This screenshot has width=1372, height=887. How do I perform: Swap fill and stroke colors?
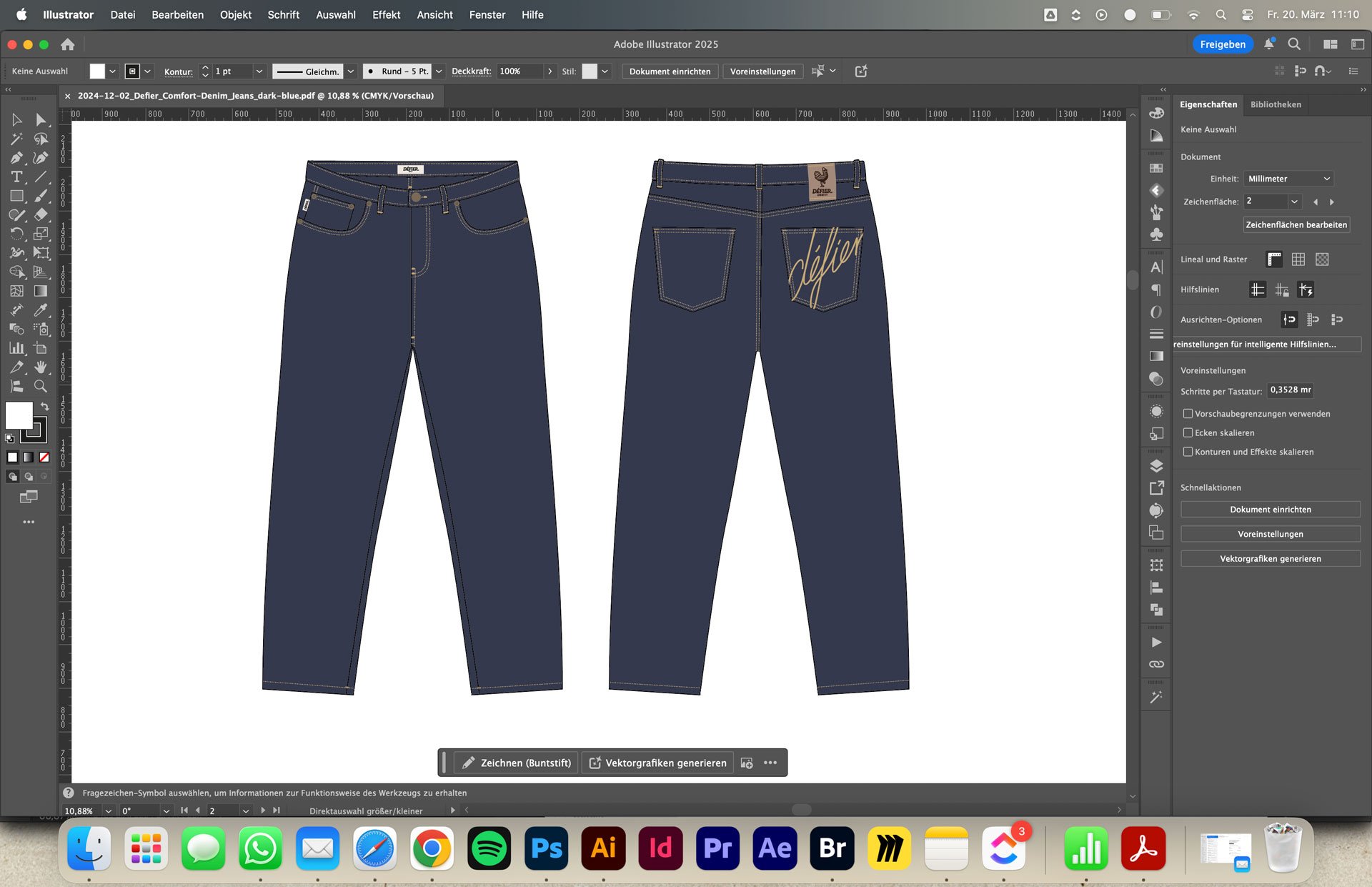click(44, 406)
